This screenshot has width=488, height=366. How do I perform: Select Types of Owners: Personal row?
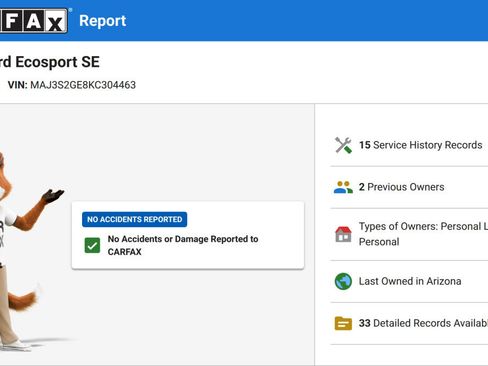point(409,234)
